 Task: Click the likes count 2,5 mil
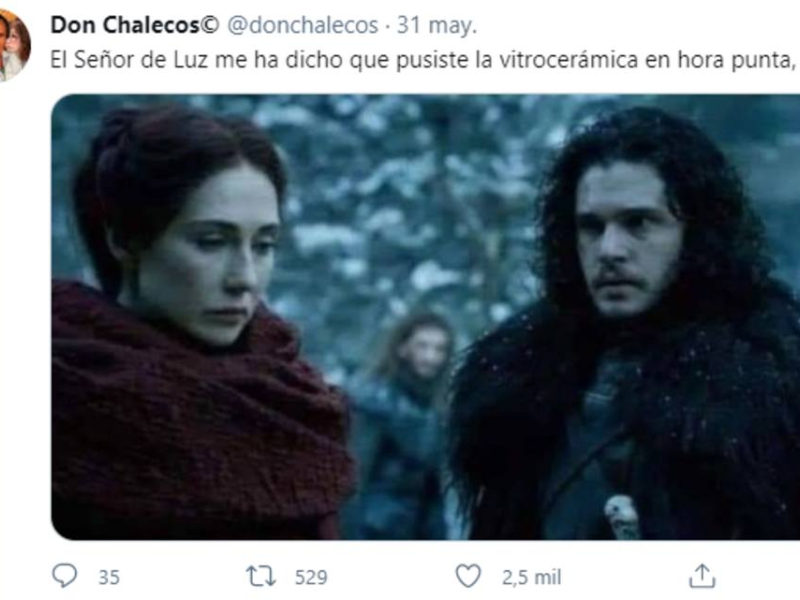[x=531, y=578]
